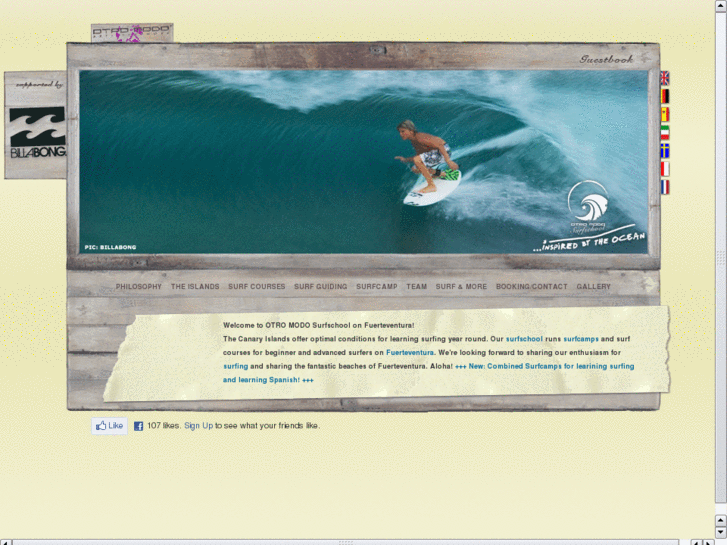Switch language via the UK flag

click(664, 78)
